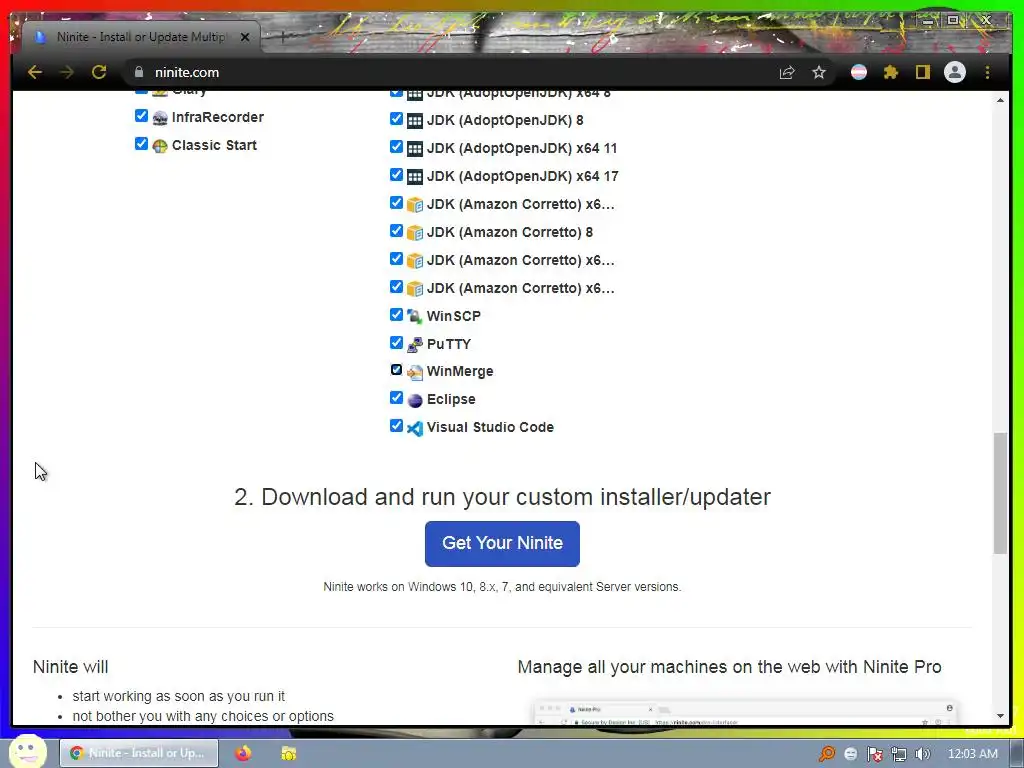Click the InfraRecorder app icon
The image size is (1024, 768).
(160, 118)
